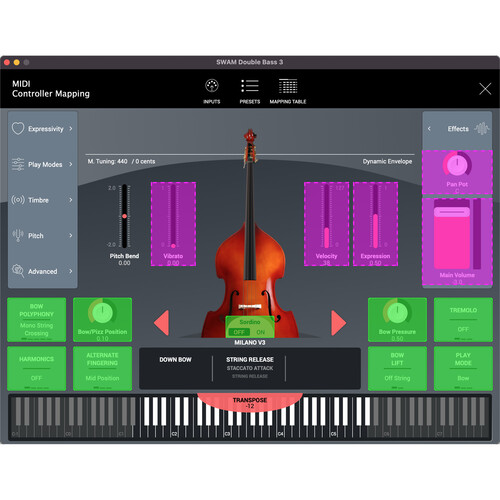Expand the Expressivity section
The image size is (500, 500).
42,129
